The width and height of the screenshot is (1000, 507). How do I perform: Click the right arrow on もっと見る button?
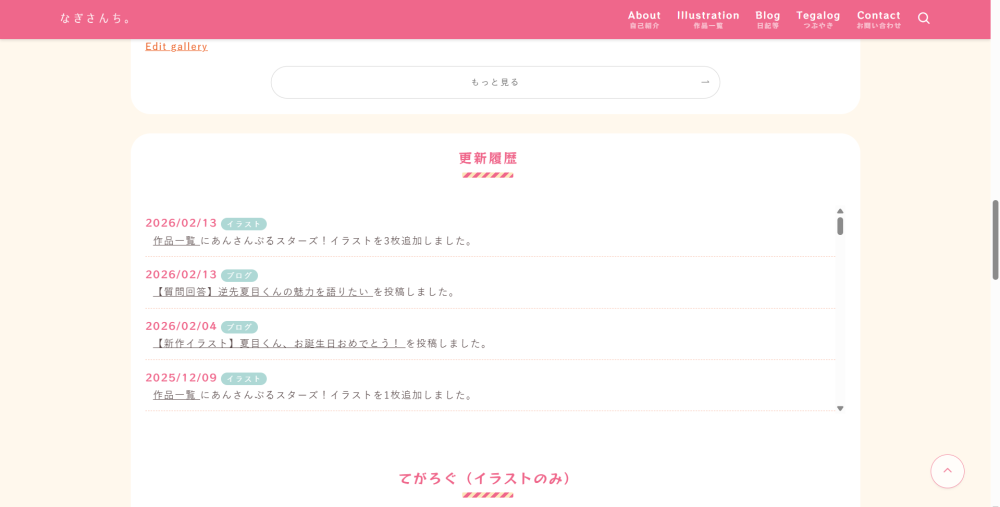pyautogui.click(x=705, y=82)
